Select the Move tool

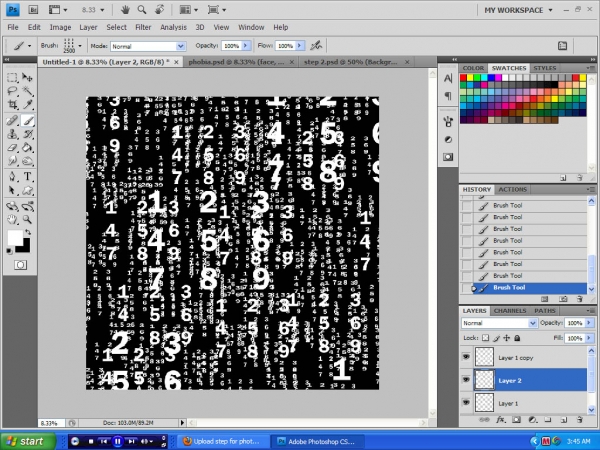pyautogui.click(x=28, y=78)
